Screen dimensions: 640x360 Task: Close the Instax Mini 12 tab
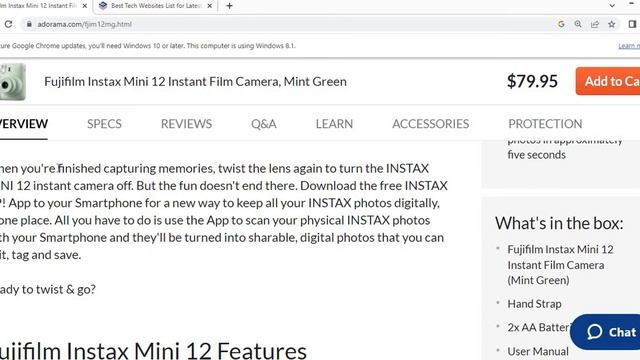tap(84, 6)
